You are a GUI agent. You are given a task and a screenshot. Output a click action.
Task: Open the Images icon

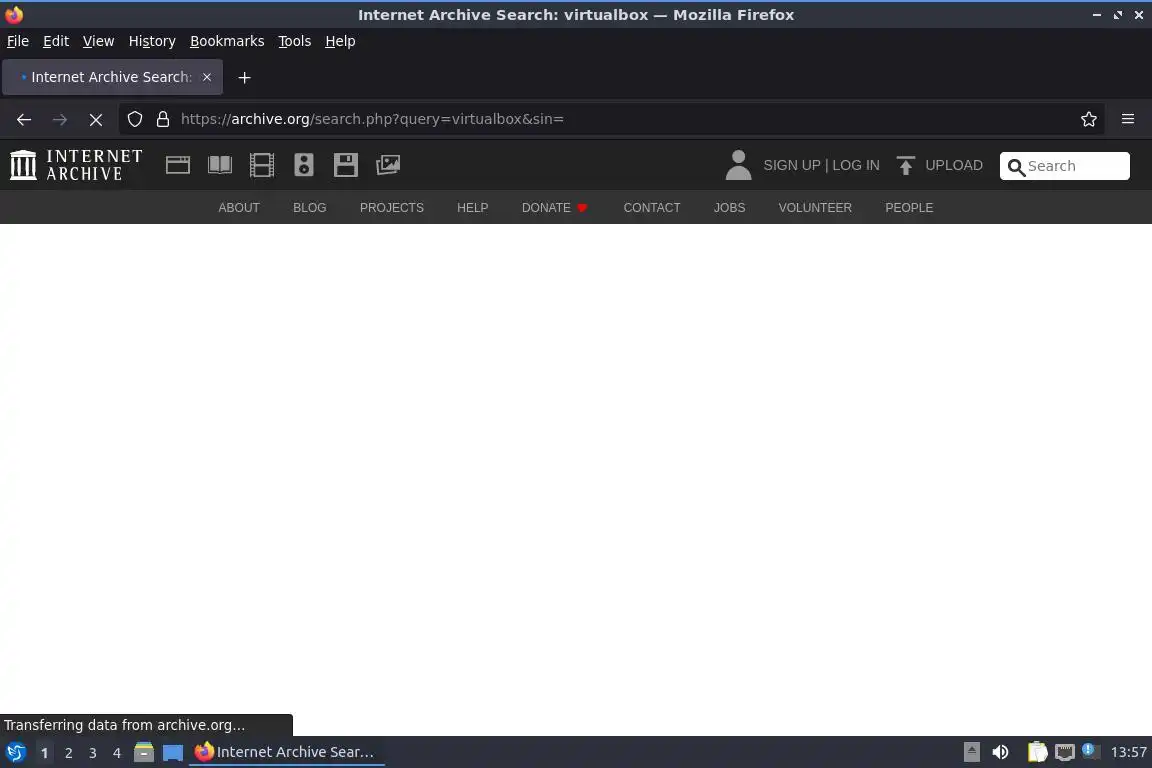pos(388,165)
